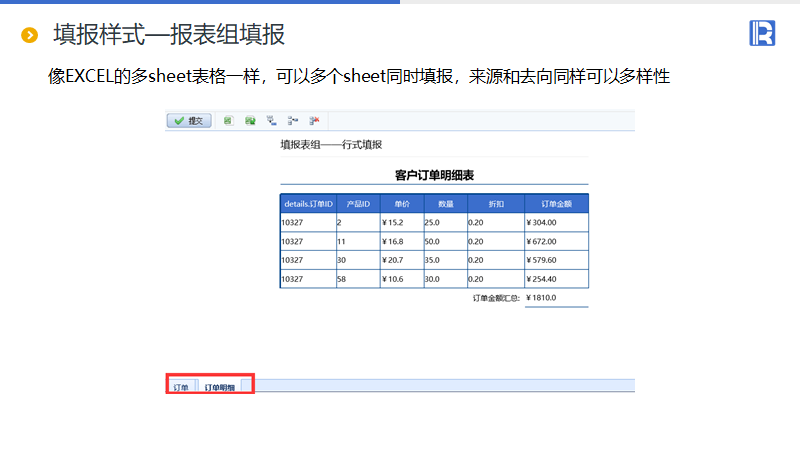Screen dimensions: 800x450
Task: Click the orange arrow bullet beside title
Action: (x=30, y=35)
